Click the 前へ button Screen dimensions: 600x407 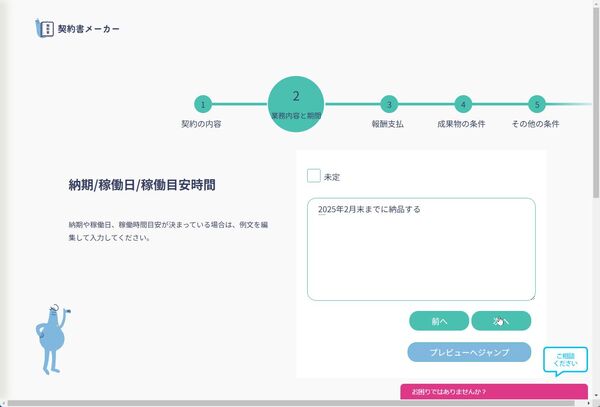(439, 321)
